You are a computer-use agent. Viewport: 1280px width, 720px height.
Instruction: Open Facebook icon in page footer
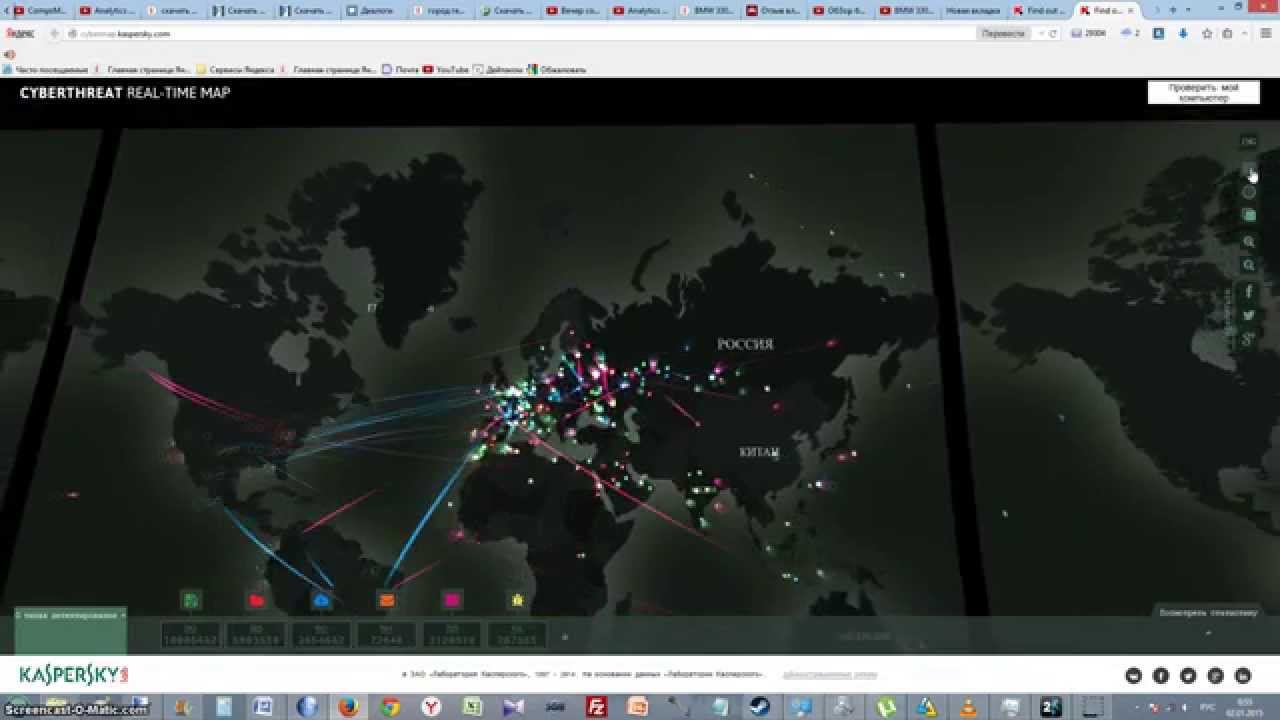click(1161, 676)
